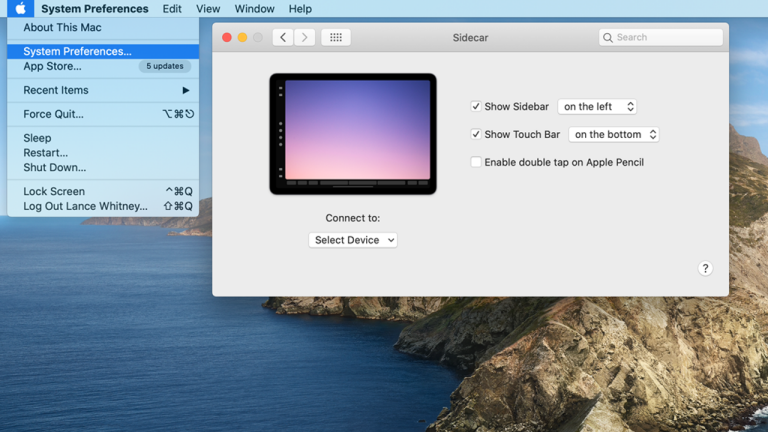Expand the Recent Items submenu arrow
The height and width of the screenshot is (432, 768).
pos(186,90)
